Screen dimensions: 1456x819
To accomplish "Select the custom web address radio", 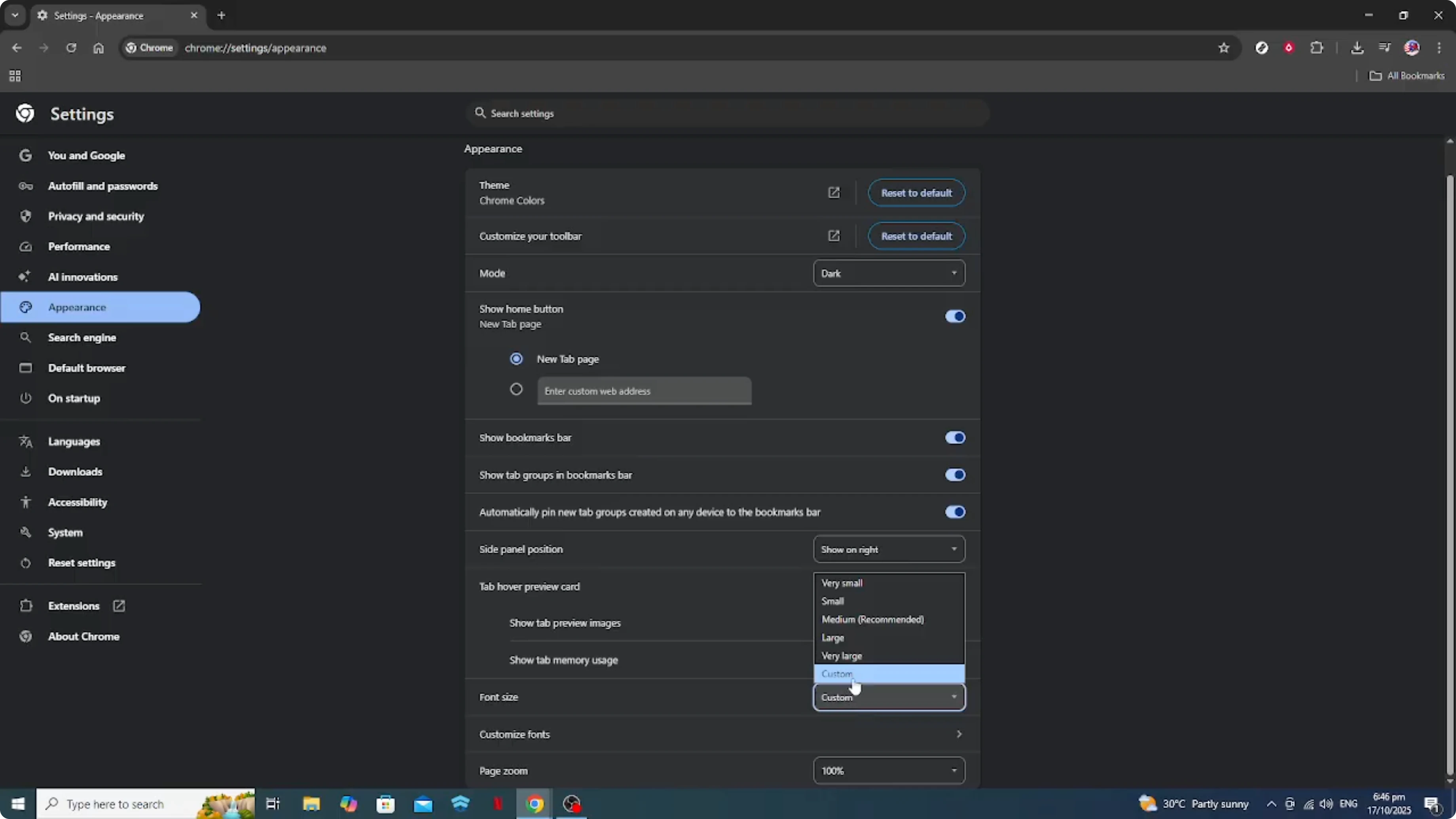I will [516, 389].
